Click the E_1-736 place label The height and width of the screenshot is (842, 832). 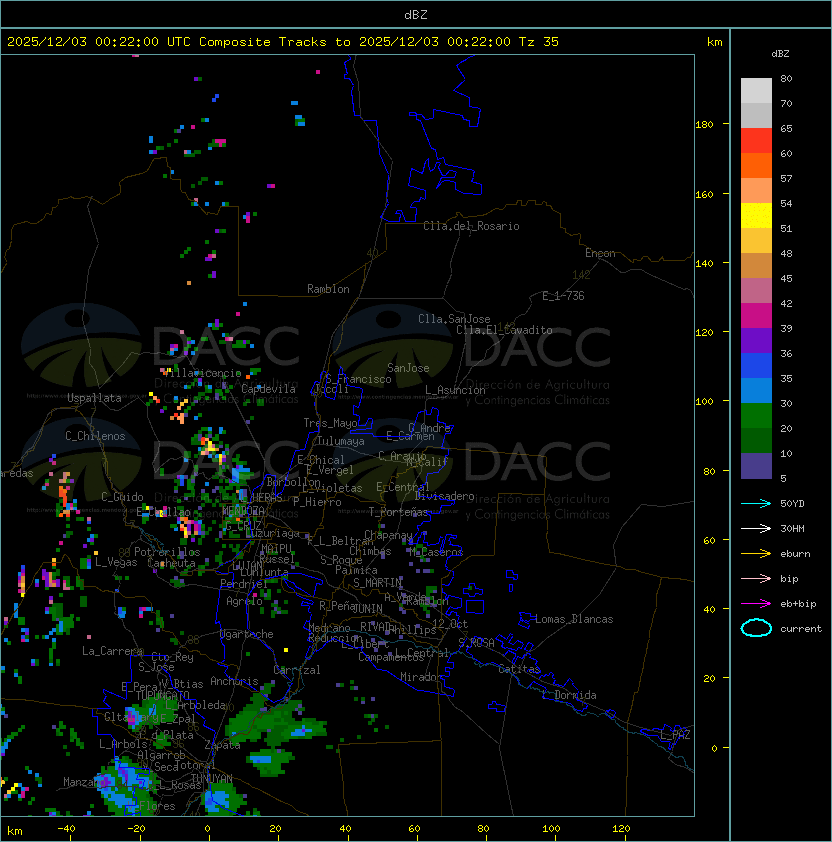click(563, 296)
